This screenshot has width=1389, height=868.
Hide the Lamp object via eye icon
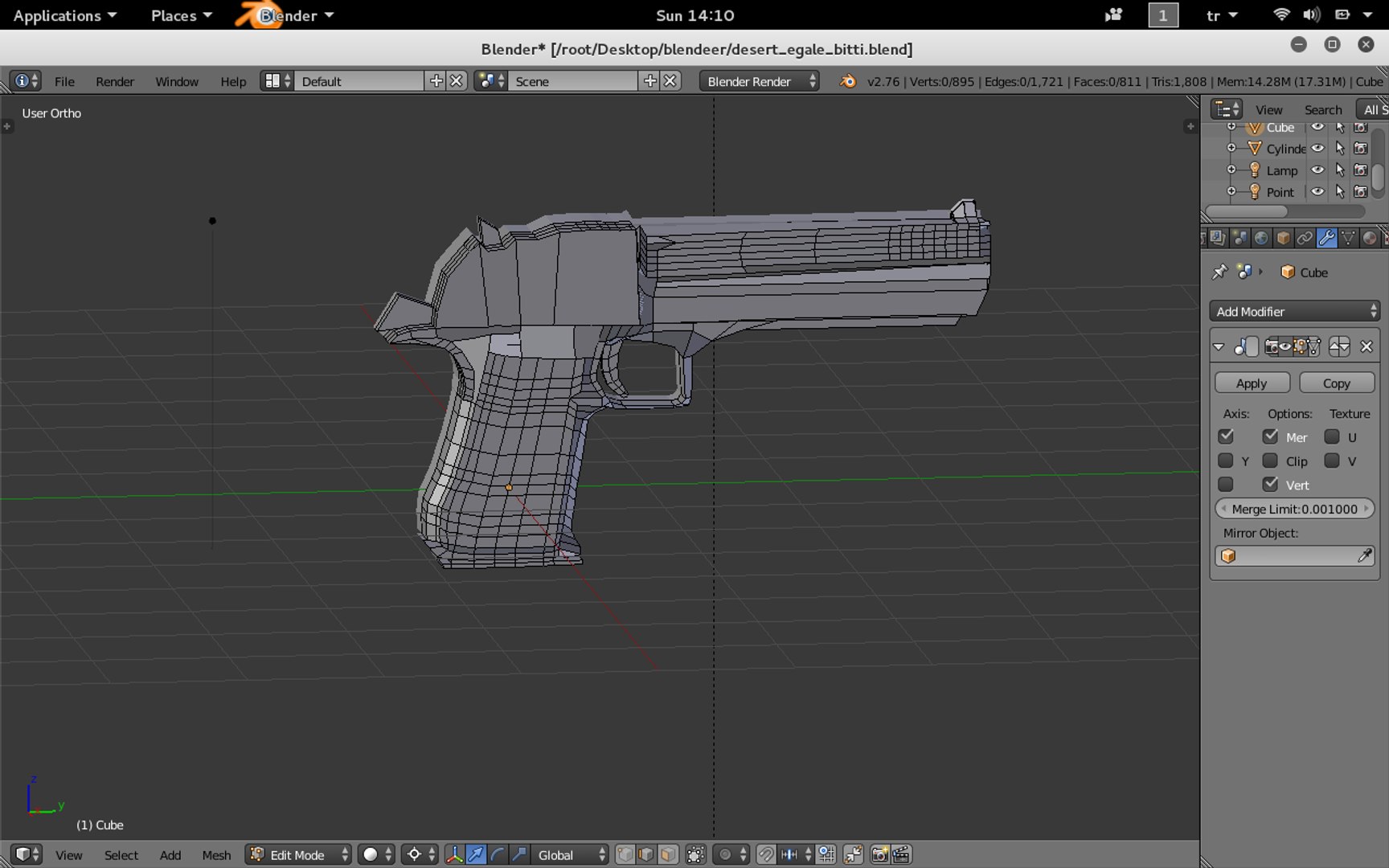(1317, 170)
